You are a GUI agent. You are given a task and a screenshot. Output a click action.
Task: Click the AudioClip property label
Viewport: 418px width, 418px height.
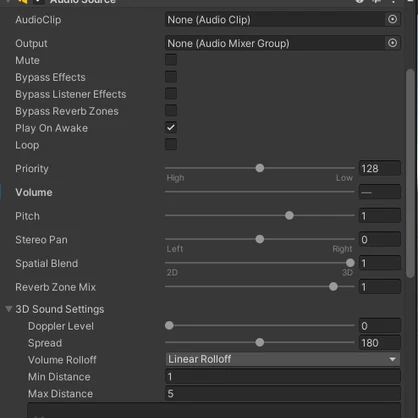[x=38, y=20]
